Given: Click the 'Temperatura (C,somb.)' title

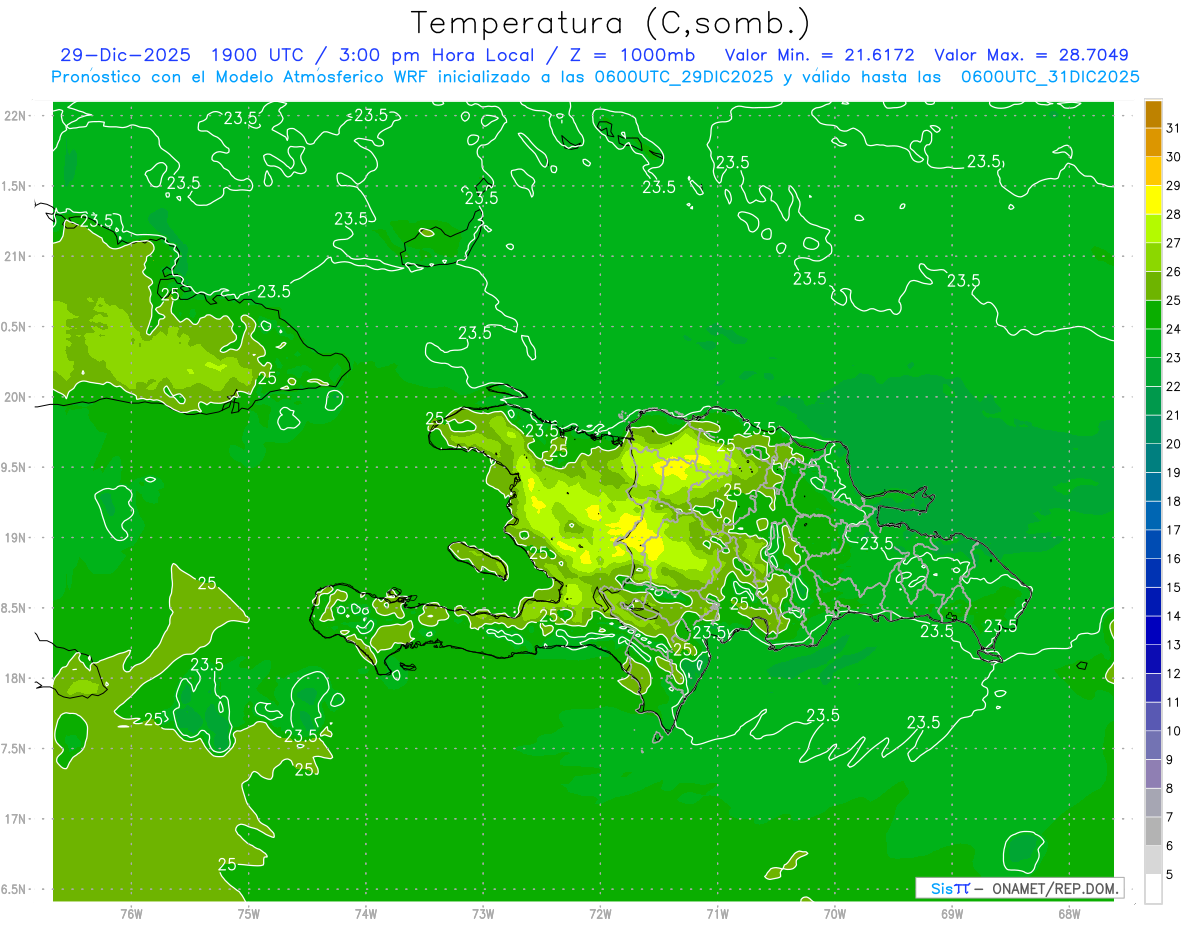Looking at the screenshot, I should coord(610,23).
